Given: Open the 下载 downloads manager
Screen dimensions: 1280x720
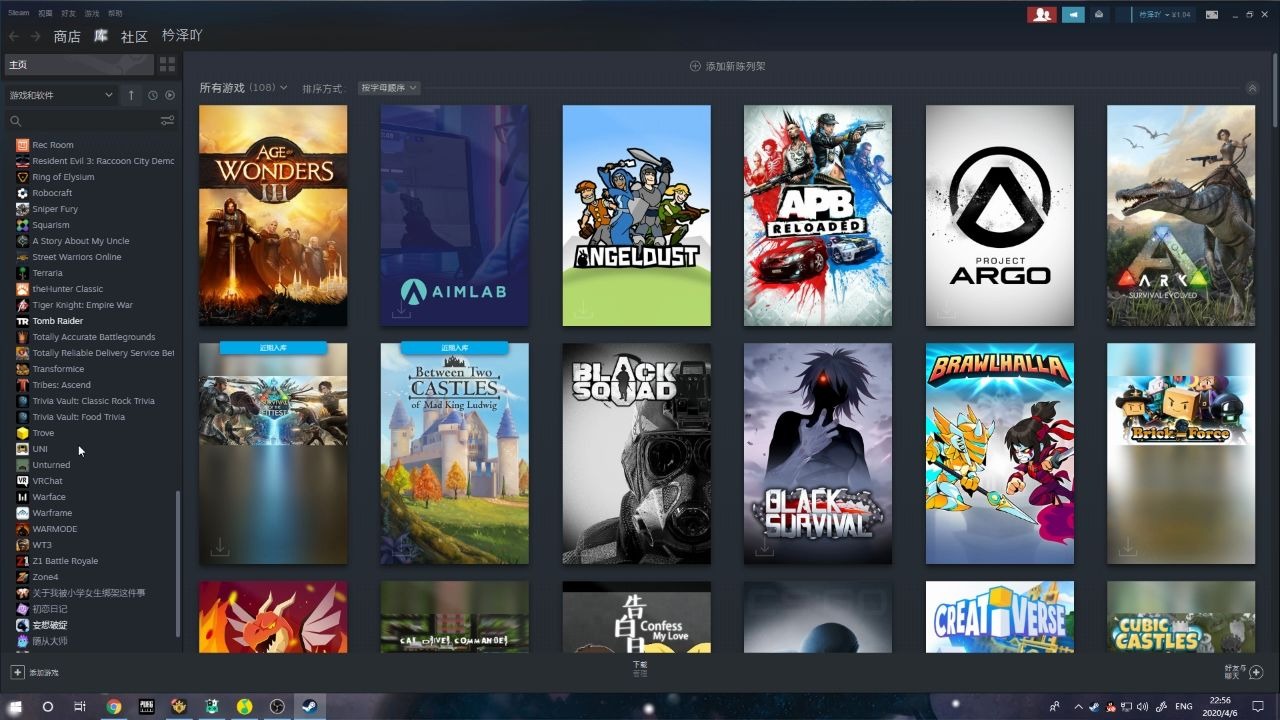Looking at the screenshot, I should [x=640, y=668].
